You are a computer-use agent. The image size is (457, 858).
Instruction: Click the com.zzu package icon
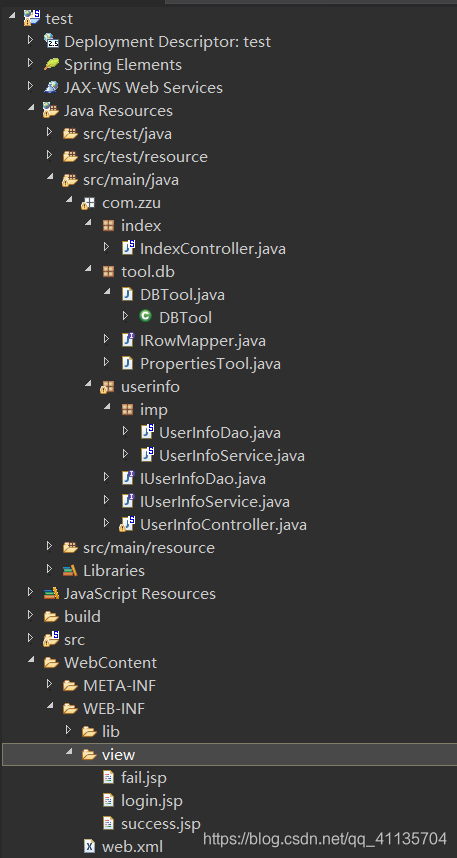click(x=89, y=203)
